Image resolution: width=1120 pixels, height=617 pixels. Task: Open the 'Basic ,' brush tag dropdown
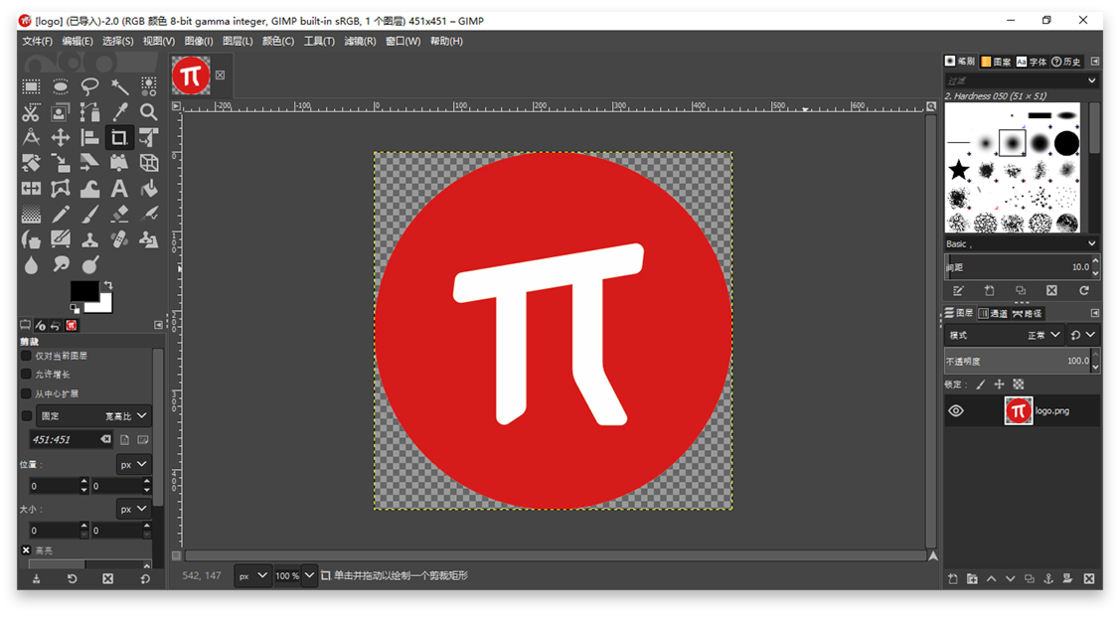[x=1021, y=244]
